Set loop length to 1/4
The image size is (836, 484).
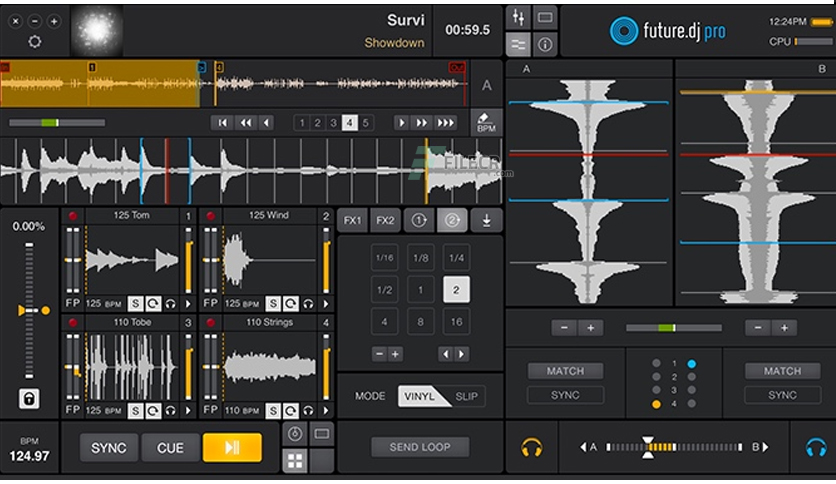pyautogui.click(x=456, y=258)
